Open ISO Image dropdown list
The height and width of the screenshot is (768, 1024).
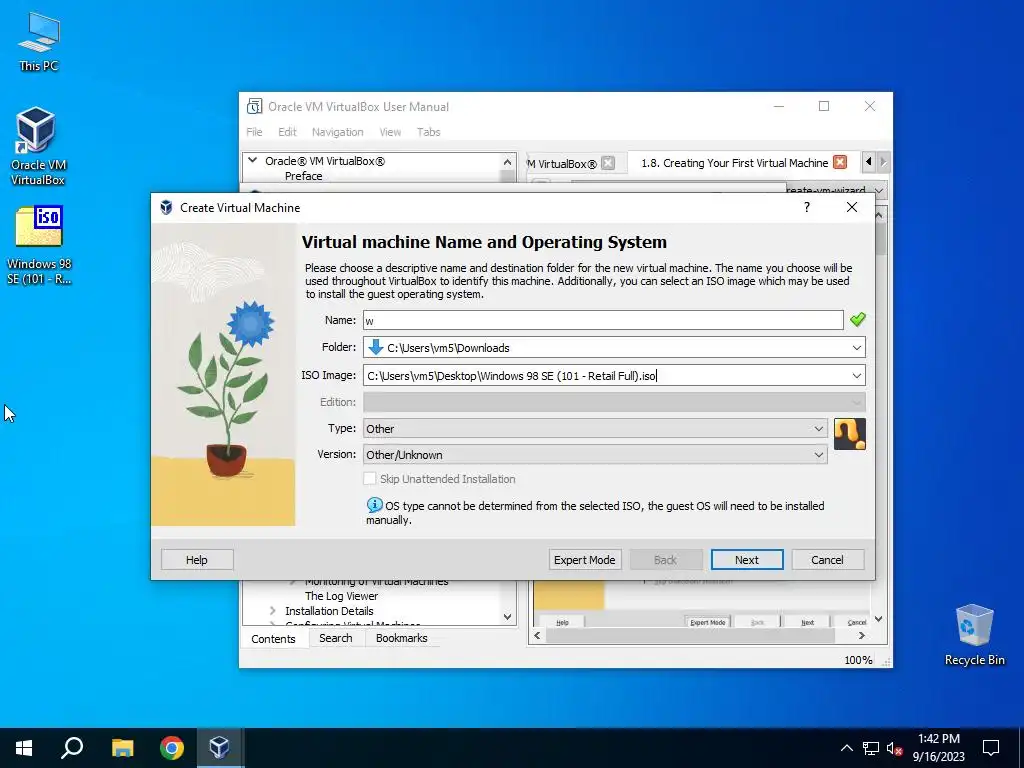coord(856,376)
